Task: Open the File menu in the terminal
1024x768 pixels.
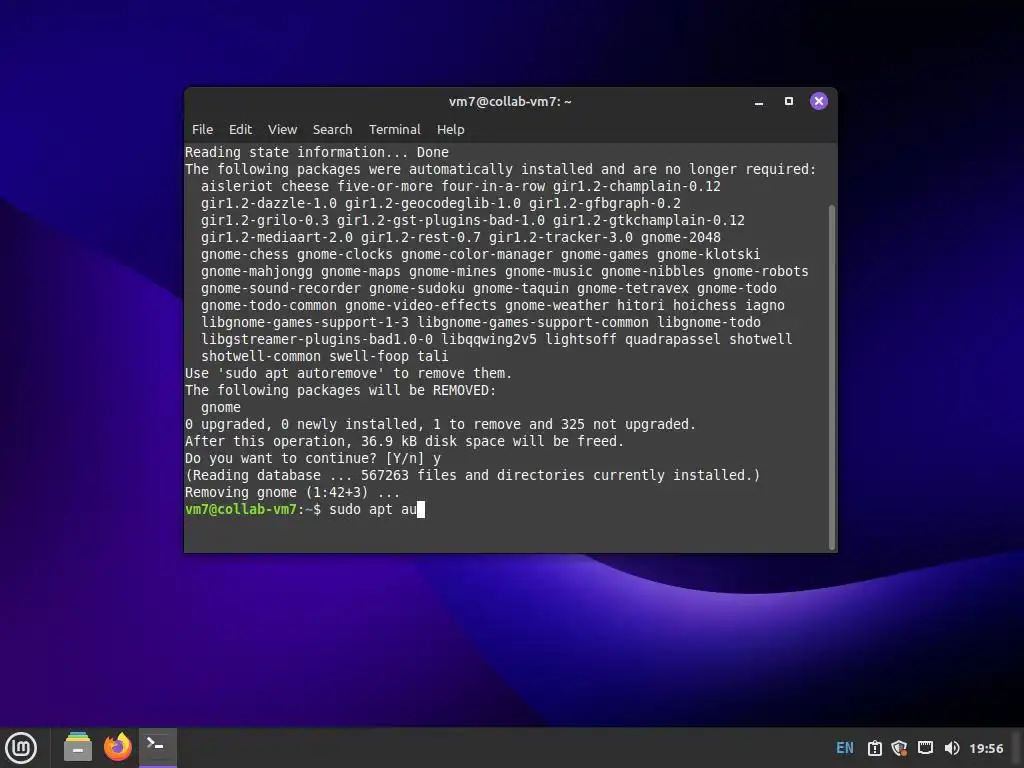Action: tap(202, 129)
